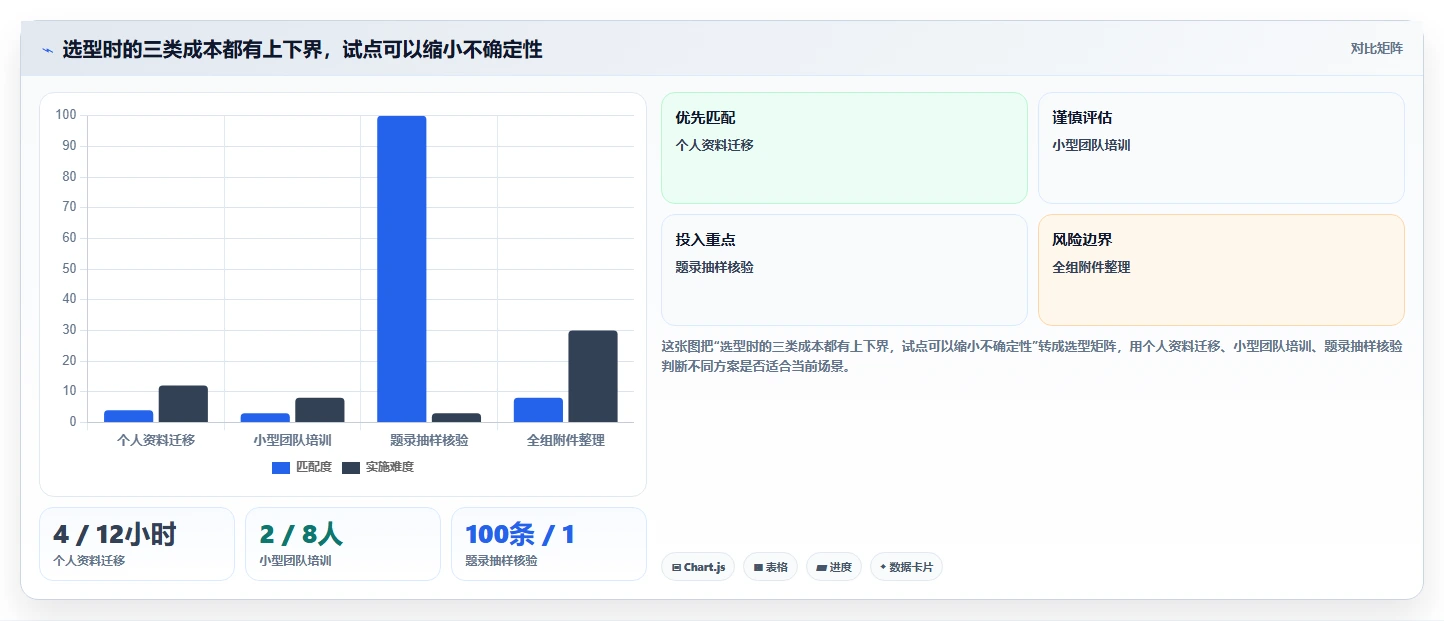Click the dark 个人资料迁移 bar
The width and height of the screenshot is (1444, 621).
coord(183,404)
